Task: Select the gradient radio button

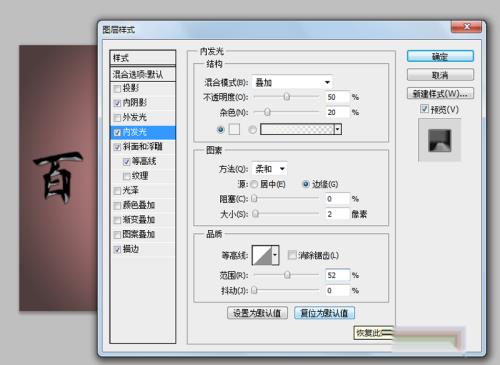Action: click(x=252, y=129)
